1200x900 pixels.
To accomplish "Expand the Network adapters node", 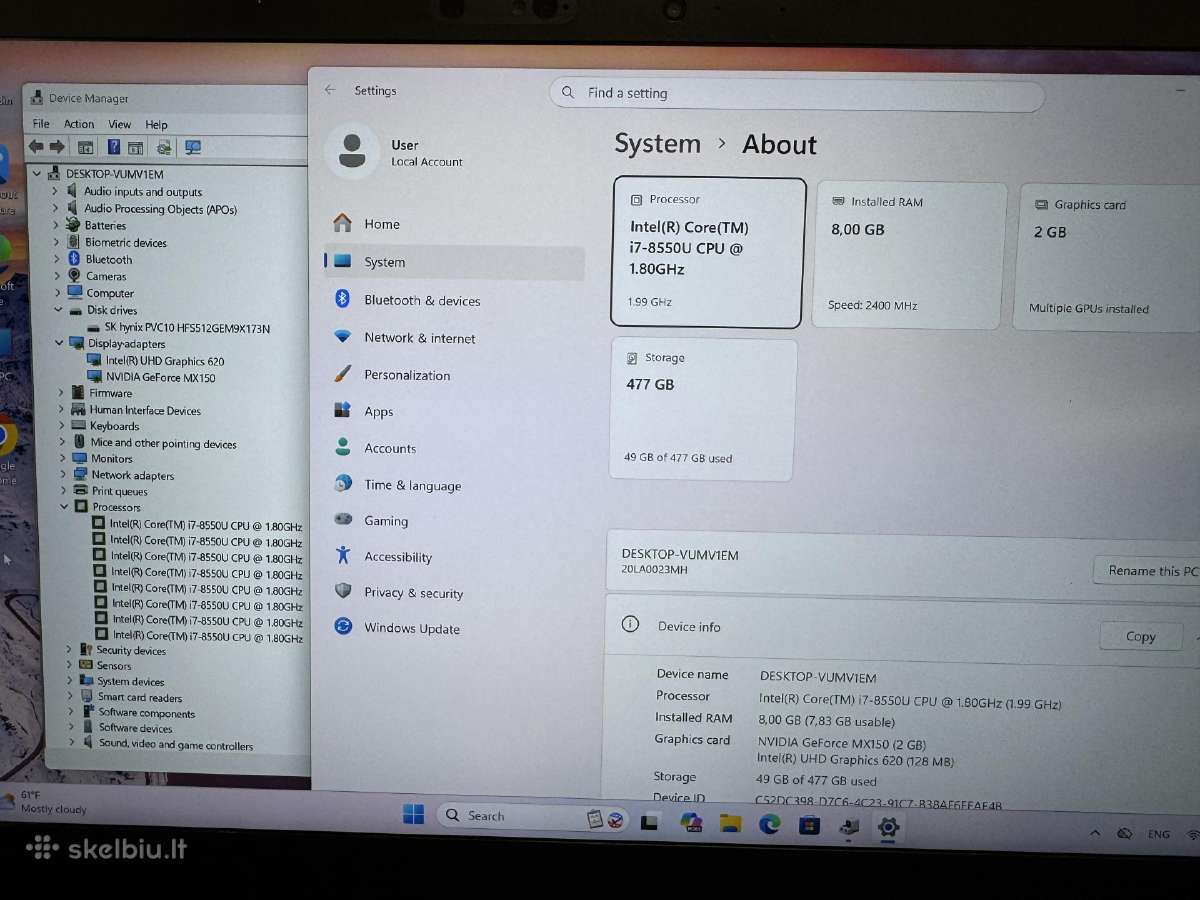I will pos(63,475).
